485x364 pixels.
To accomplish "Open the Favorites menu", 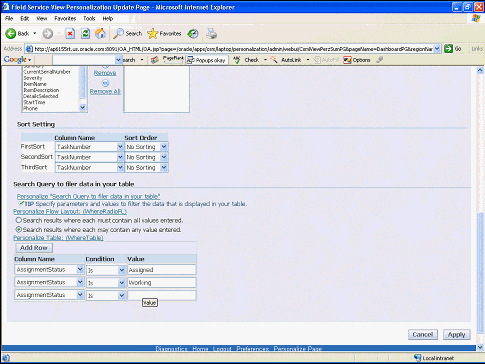I will [65, 18].
